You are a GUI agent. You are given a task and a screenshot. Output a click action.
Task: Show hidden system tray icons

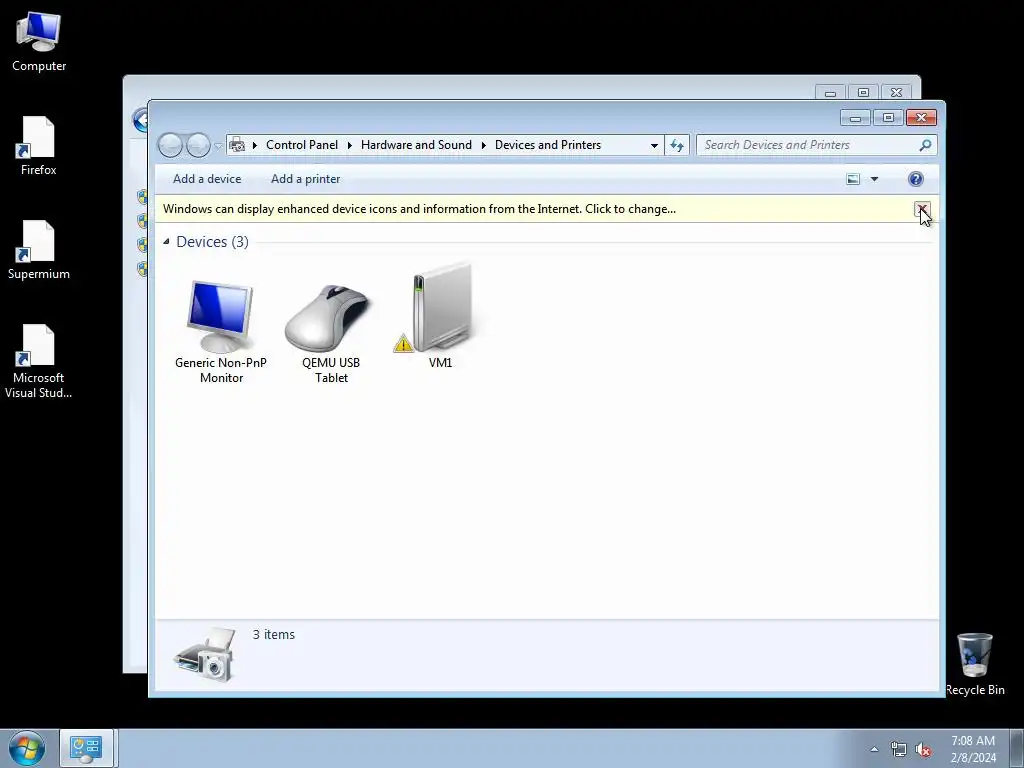coord(874,749)
